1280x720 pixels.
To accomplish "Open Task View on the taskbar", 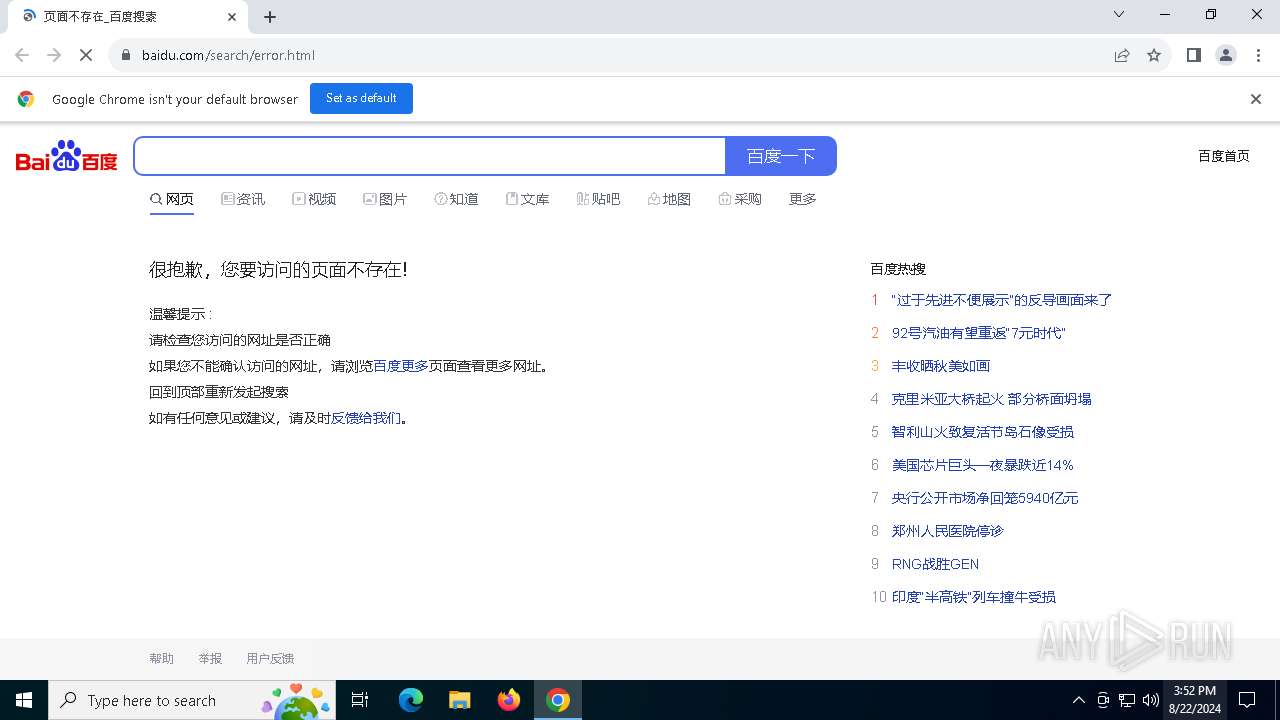I will [x=360, y=700].
